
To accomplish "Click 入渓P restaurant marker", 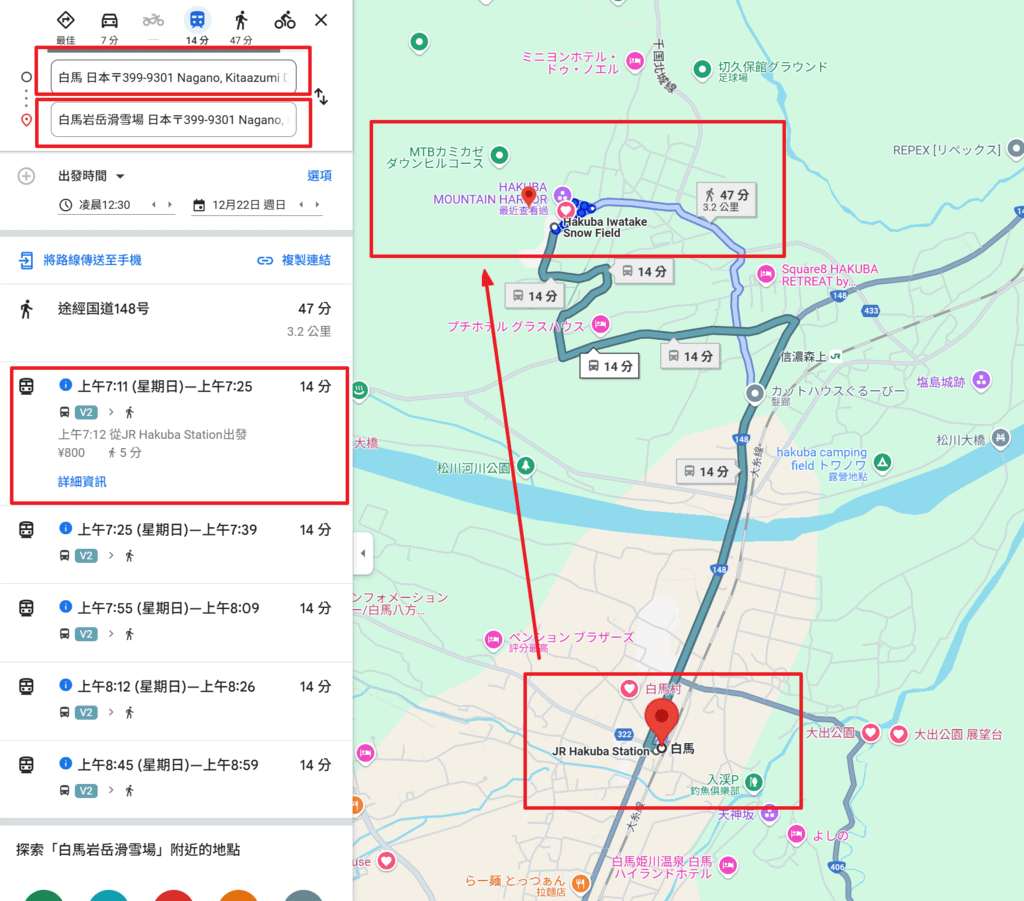I will (754, 782).
